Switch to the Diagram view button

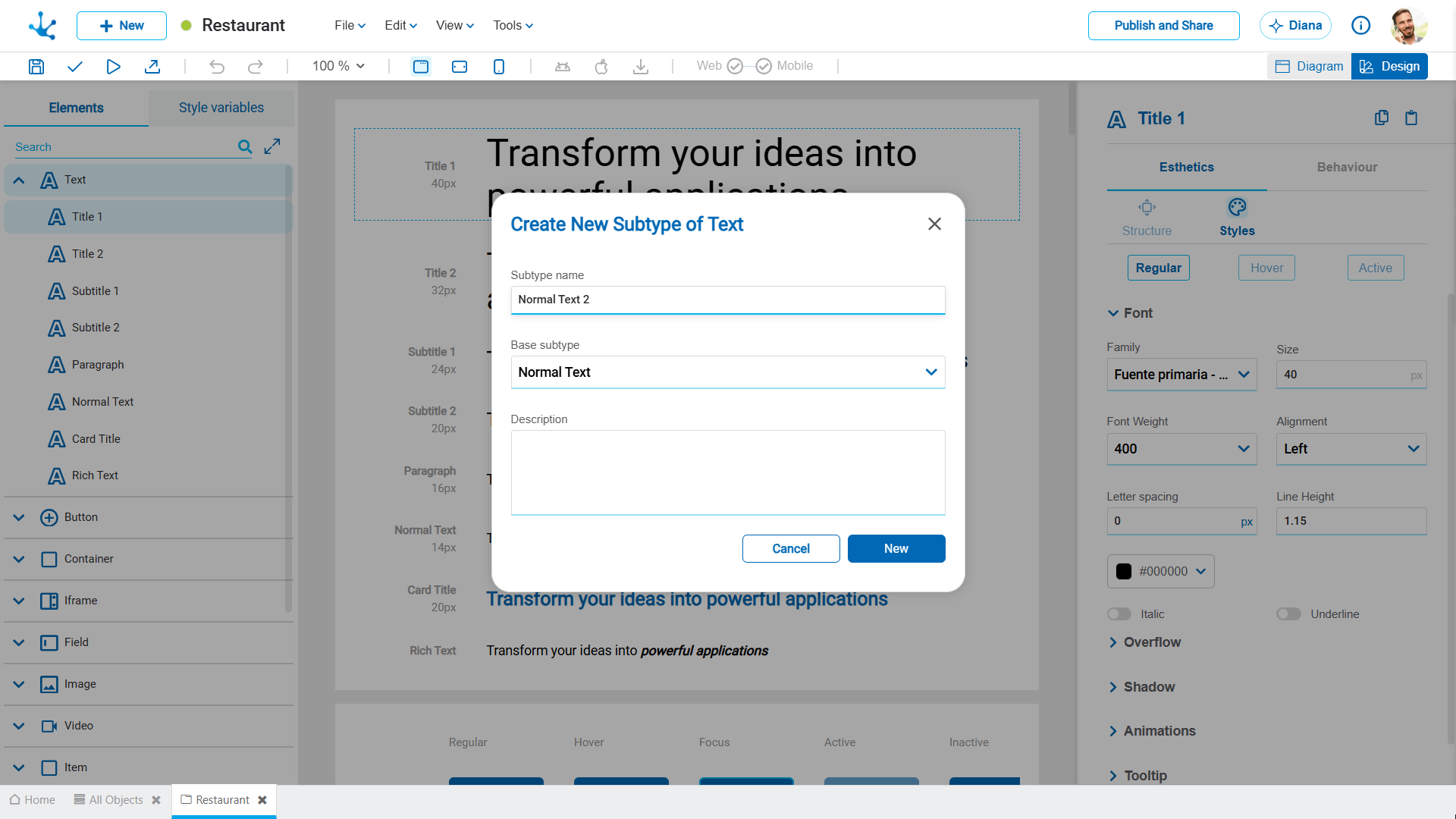(1310, 67)
